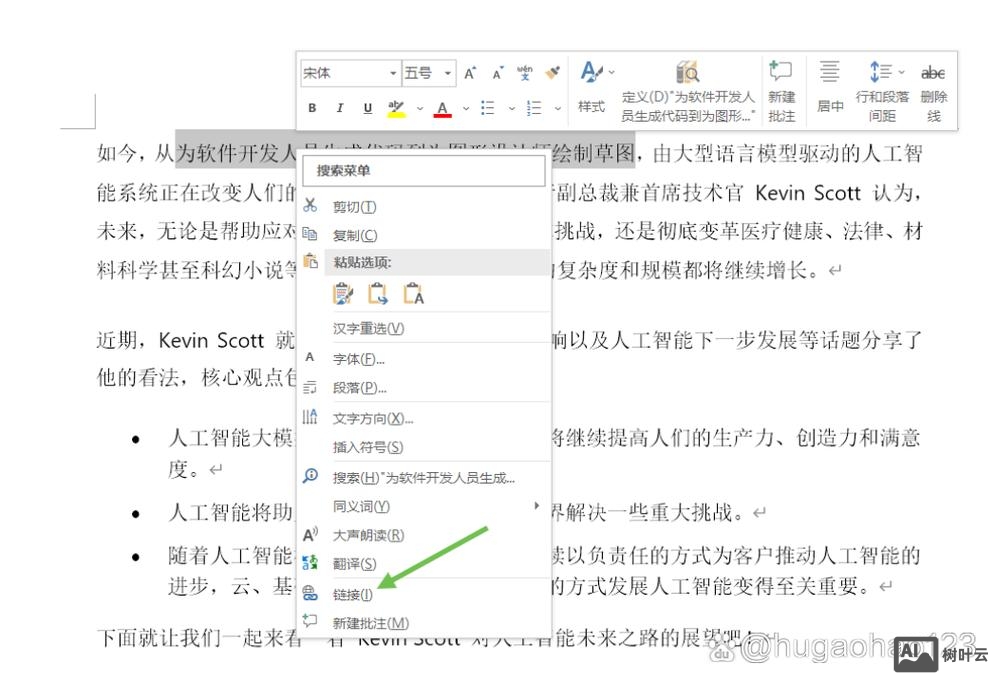Toggle bold formatting on selection

click(311, 107)
